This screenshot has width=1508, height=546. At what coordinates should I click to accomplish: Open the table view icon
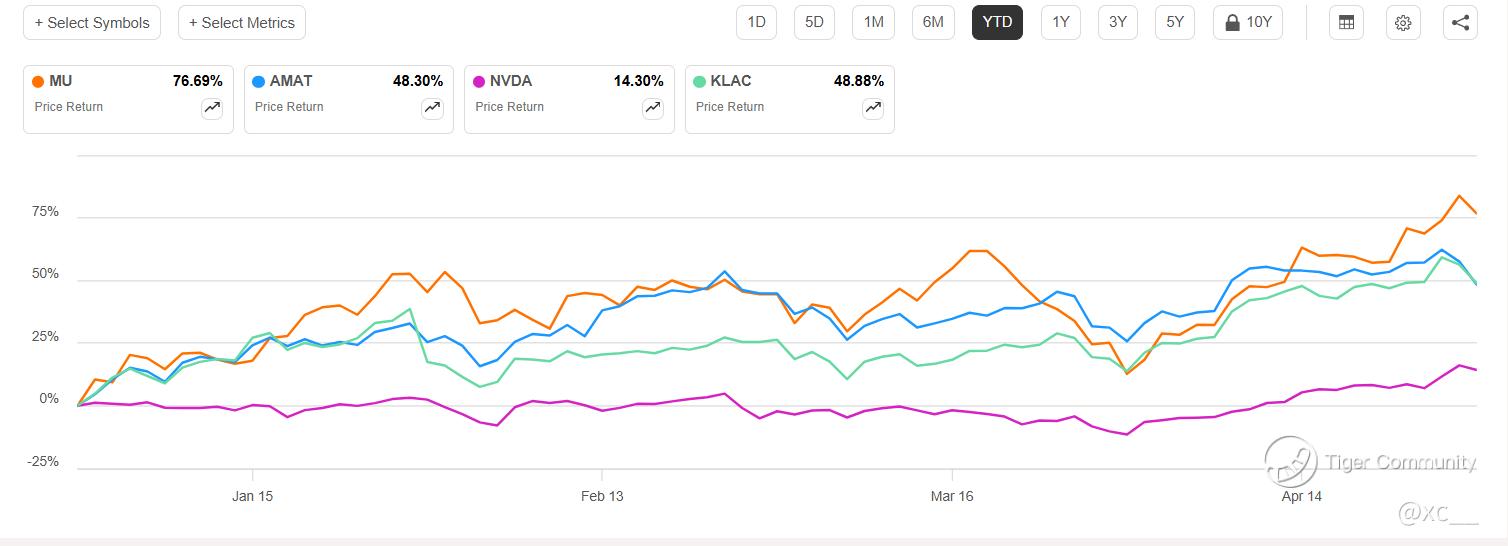point(1346,22)
